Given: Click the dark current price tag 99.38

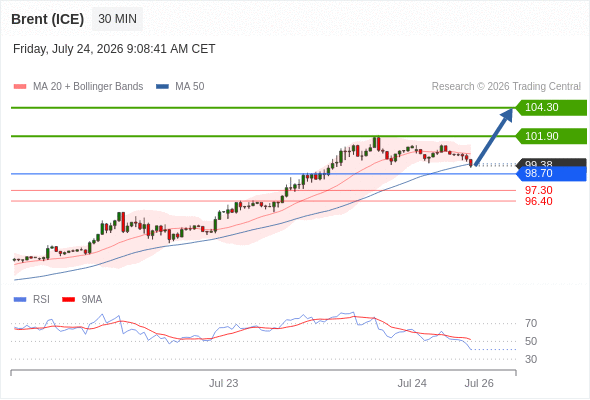Looking at the screenshot, I should pos(551,163).
